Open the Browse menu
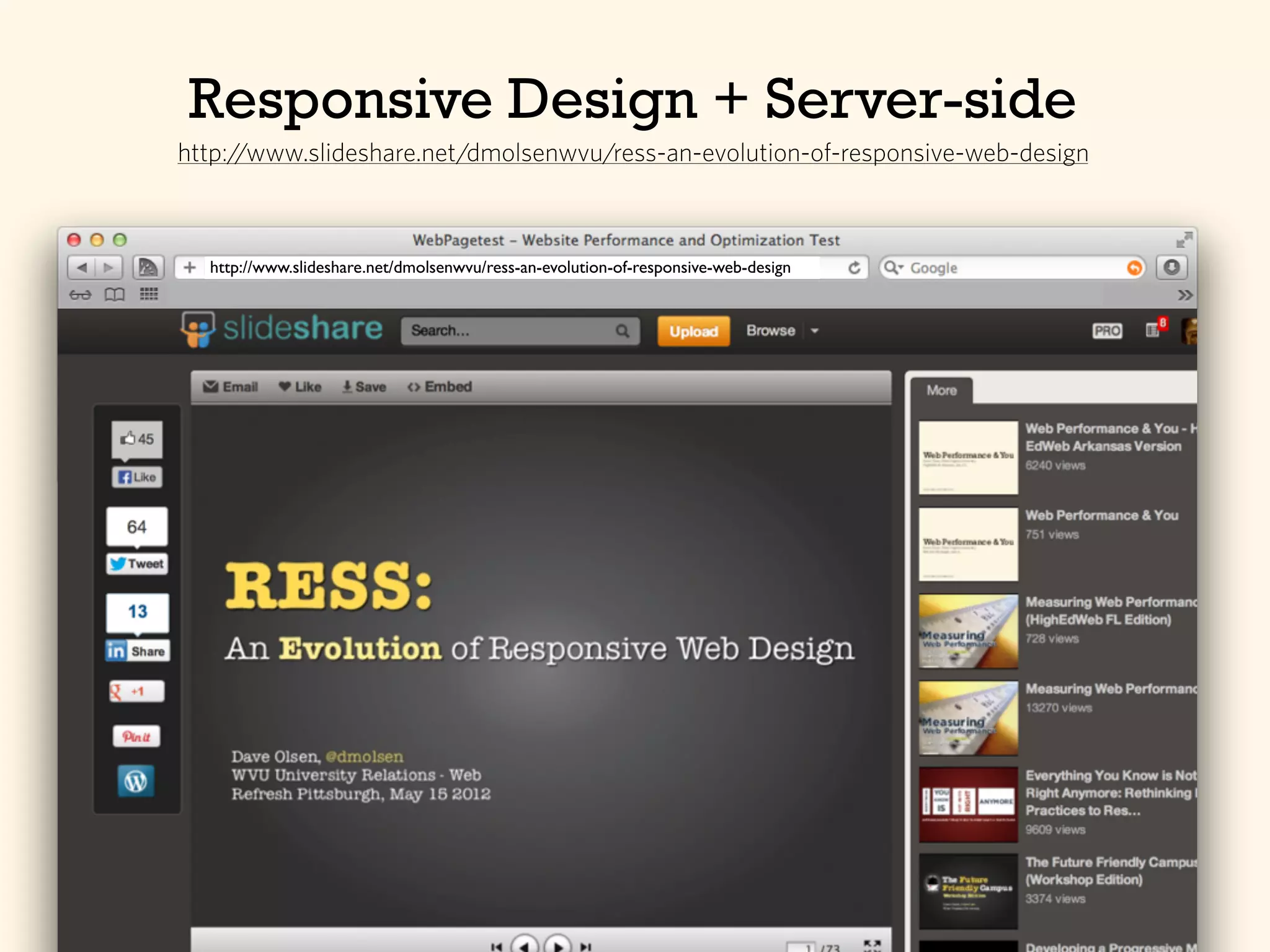Image resolution: width=1270 pixels, height=952 pixels. pyautogui.click(x=770, y=330)
